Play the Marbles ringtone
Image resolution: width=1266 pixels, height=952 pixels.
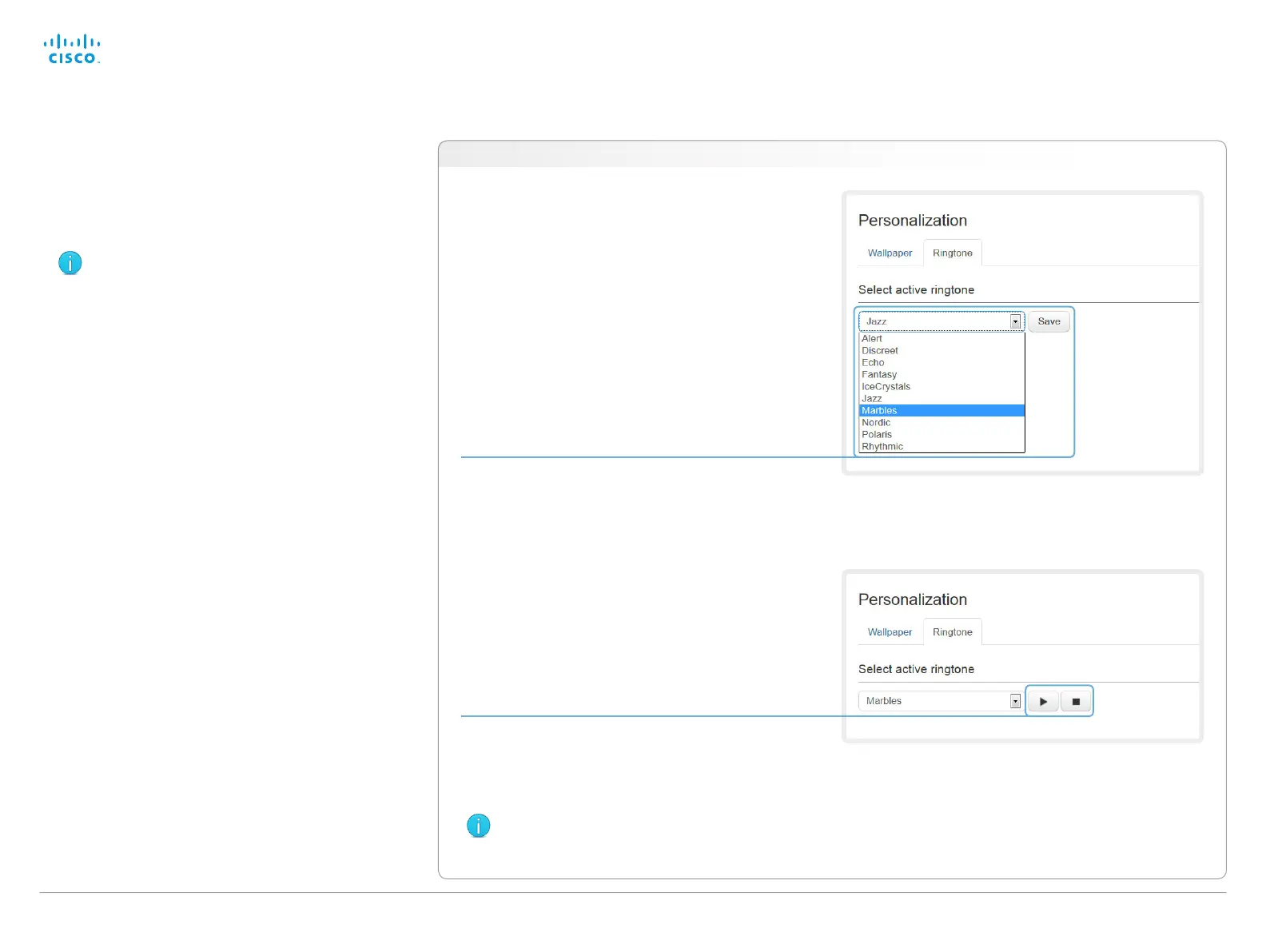point(1043,701)
